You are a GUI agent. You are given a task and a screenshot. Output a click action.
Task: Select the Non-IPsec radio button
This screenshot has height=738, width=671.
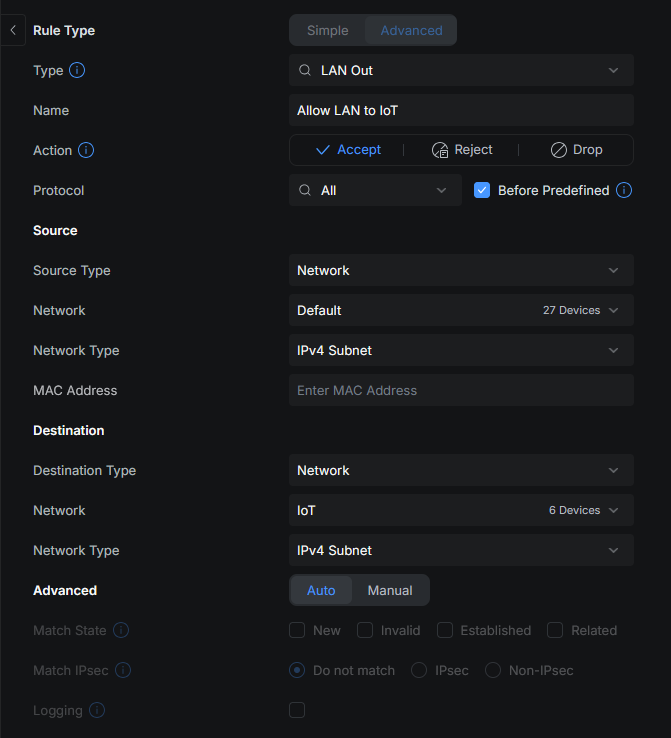pos(493,670)
